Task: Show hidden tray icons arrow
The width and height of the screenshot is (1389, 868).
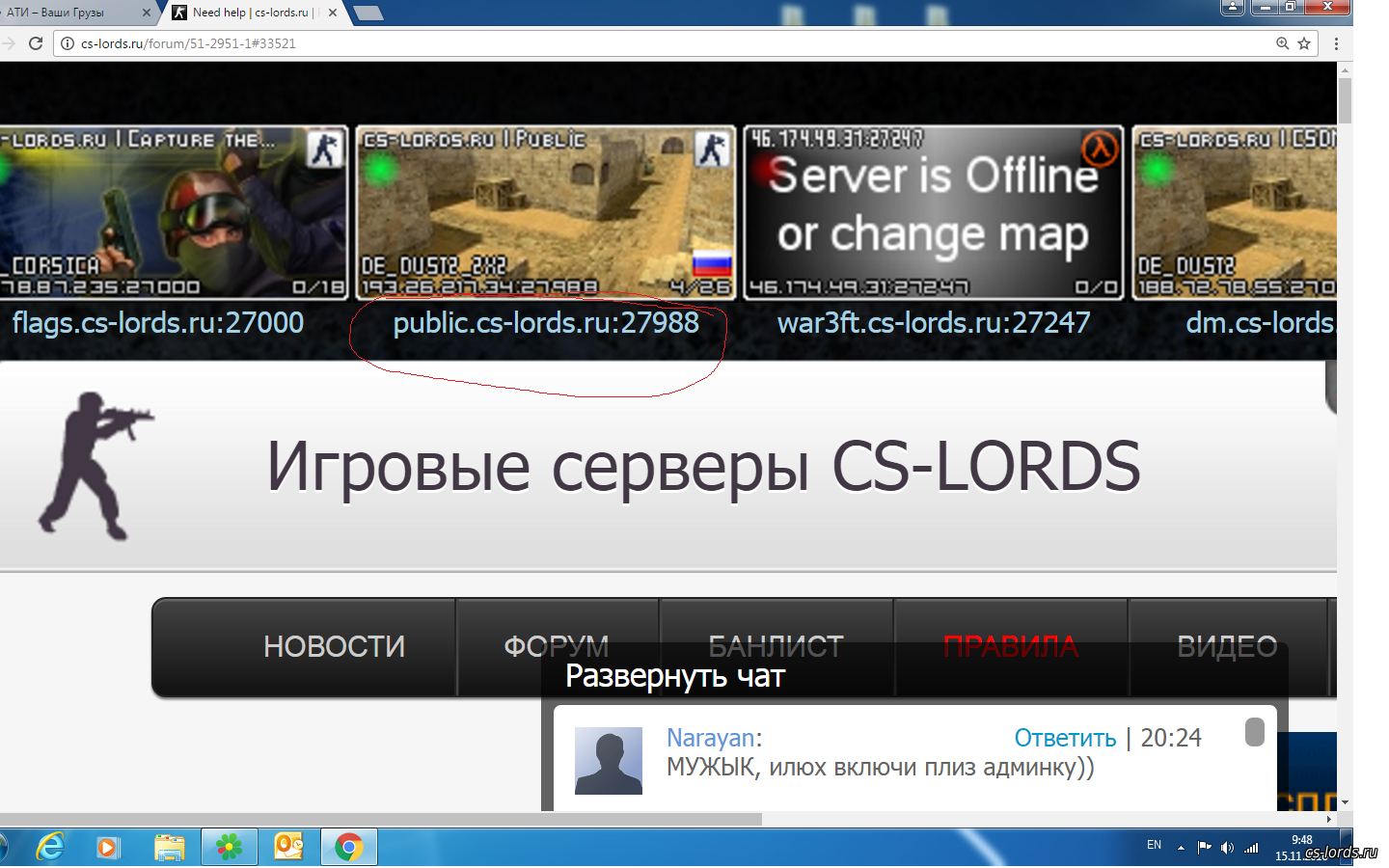Action: click(1181, 848)
